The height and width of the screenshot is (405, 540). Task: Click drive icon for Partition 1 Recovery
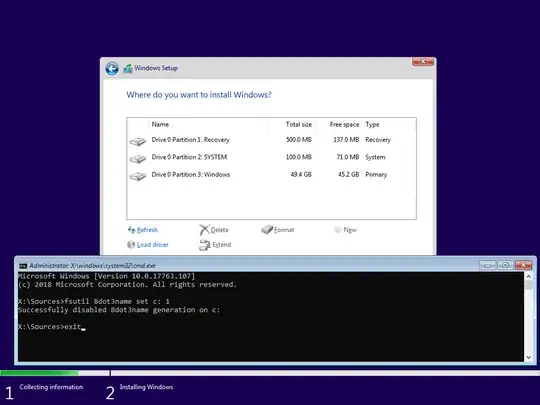(138, 141)
